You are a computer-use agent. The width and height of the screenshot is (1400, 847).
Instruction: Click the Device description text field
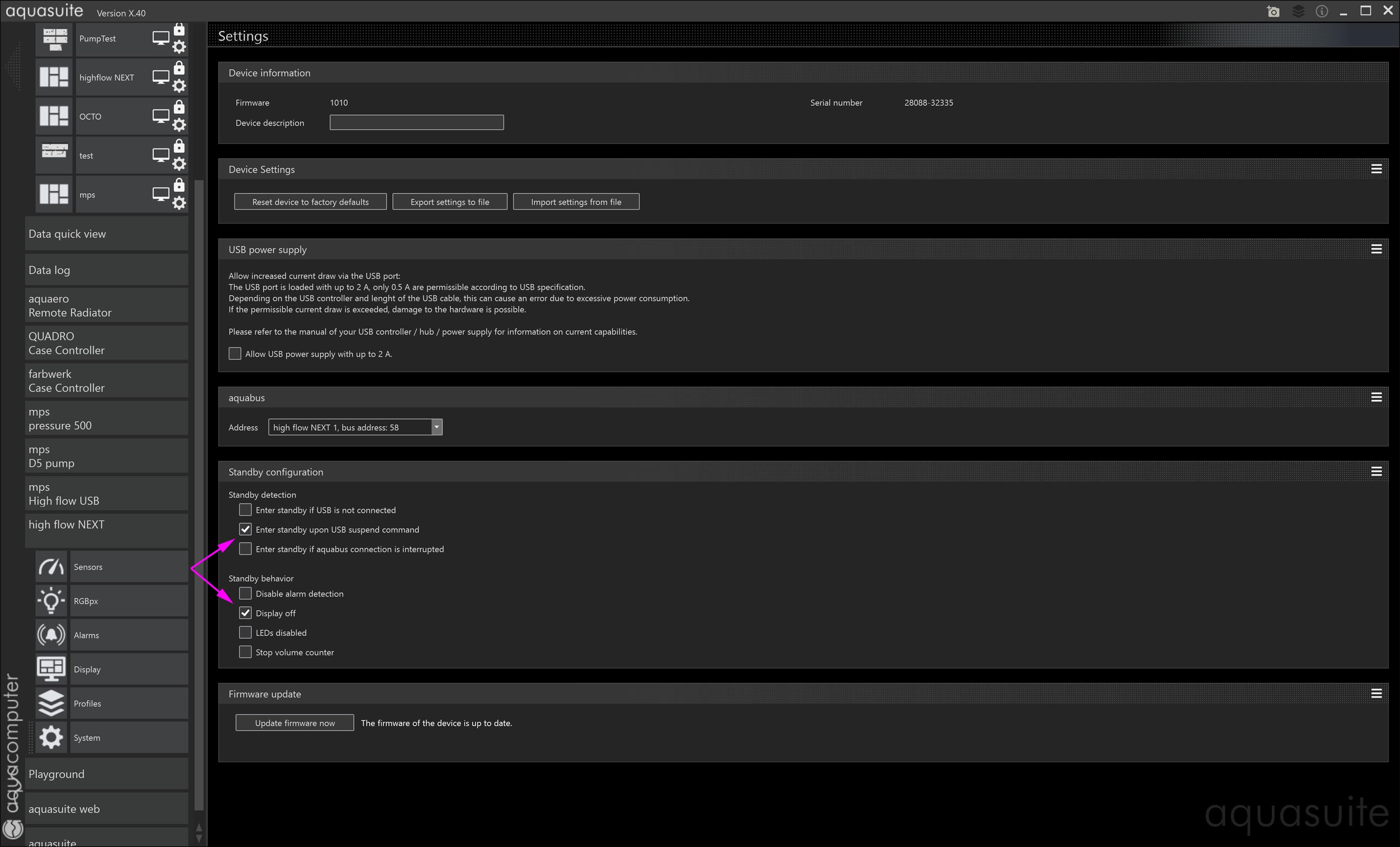tap(416, 123)
